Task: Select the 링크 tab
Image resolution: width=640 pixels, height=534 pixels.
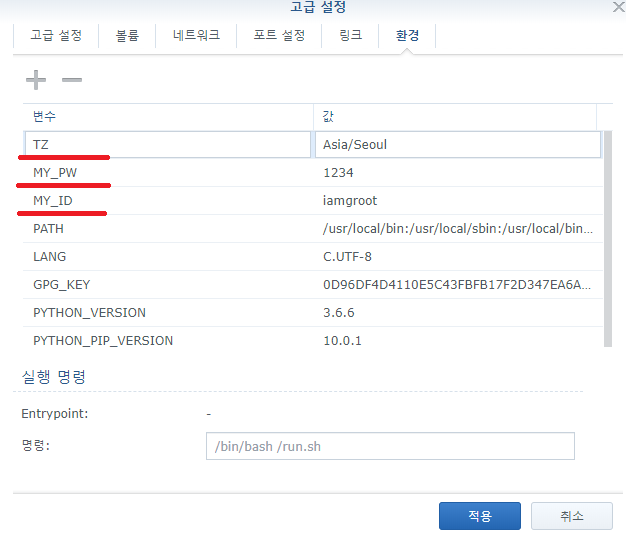Action: pos(348,36)
